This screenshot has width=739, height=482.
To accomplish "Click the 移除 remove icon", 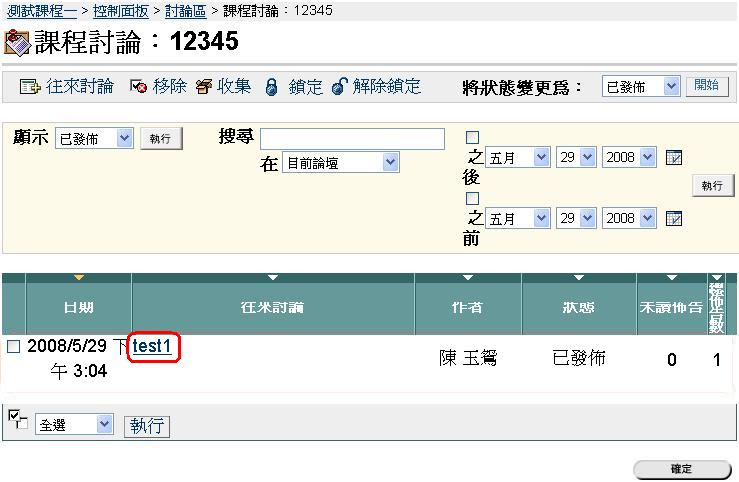I will 139,87.
